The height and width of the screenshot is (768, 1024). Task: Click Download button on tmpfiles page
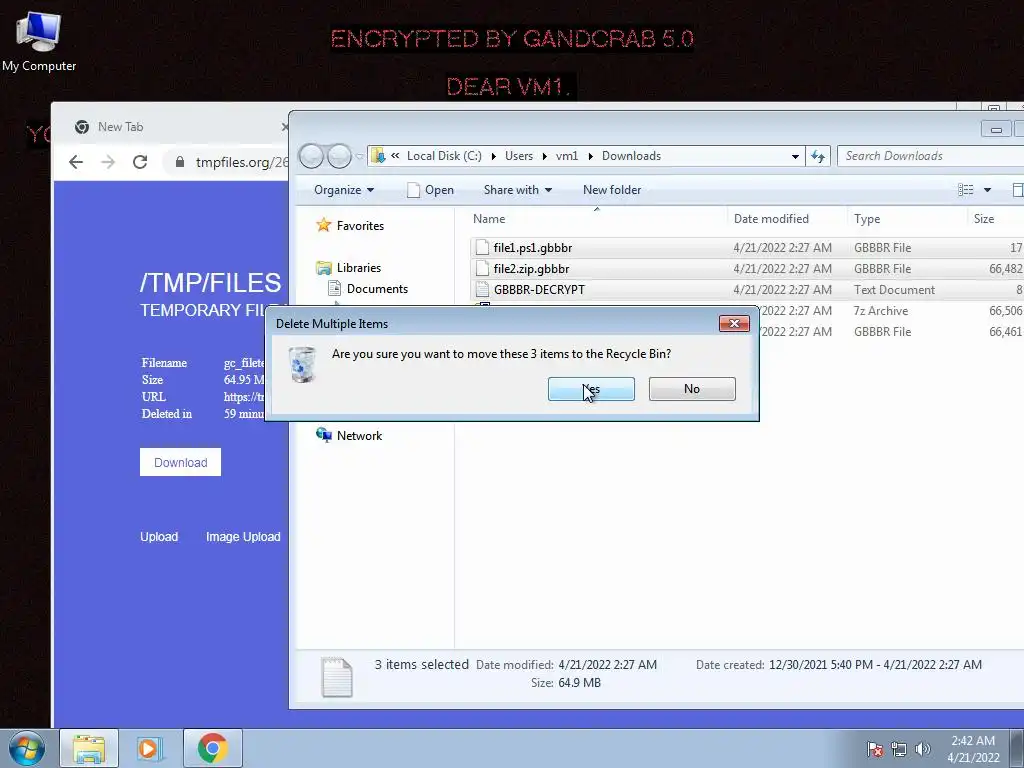point(180,462)
